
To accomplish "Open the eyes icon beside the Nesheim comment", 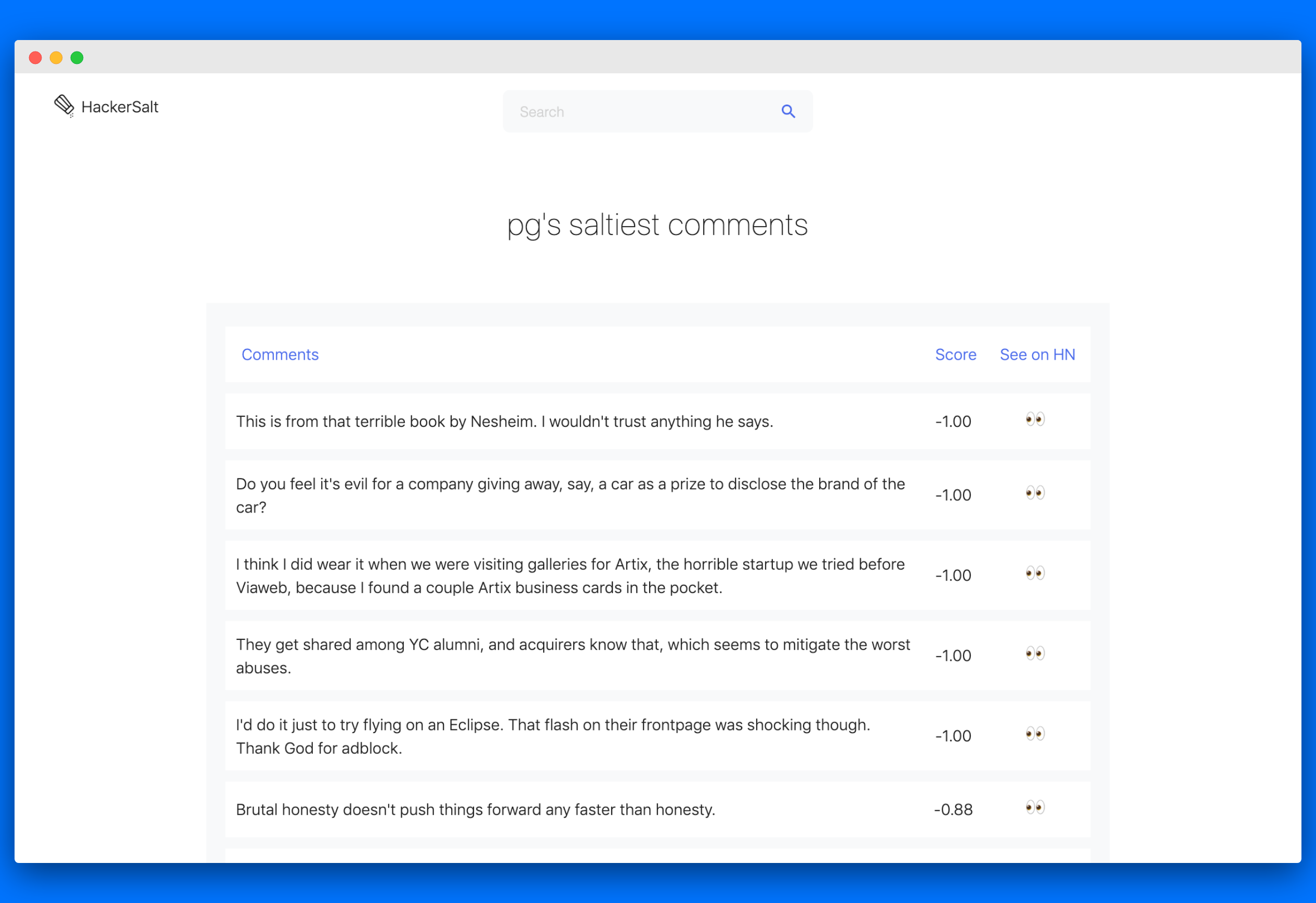I will pyautogui.click(x=1035, y=419).
